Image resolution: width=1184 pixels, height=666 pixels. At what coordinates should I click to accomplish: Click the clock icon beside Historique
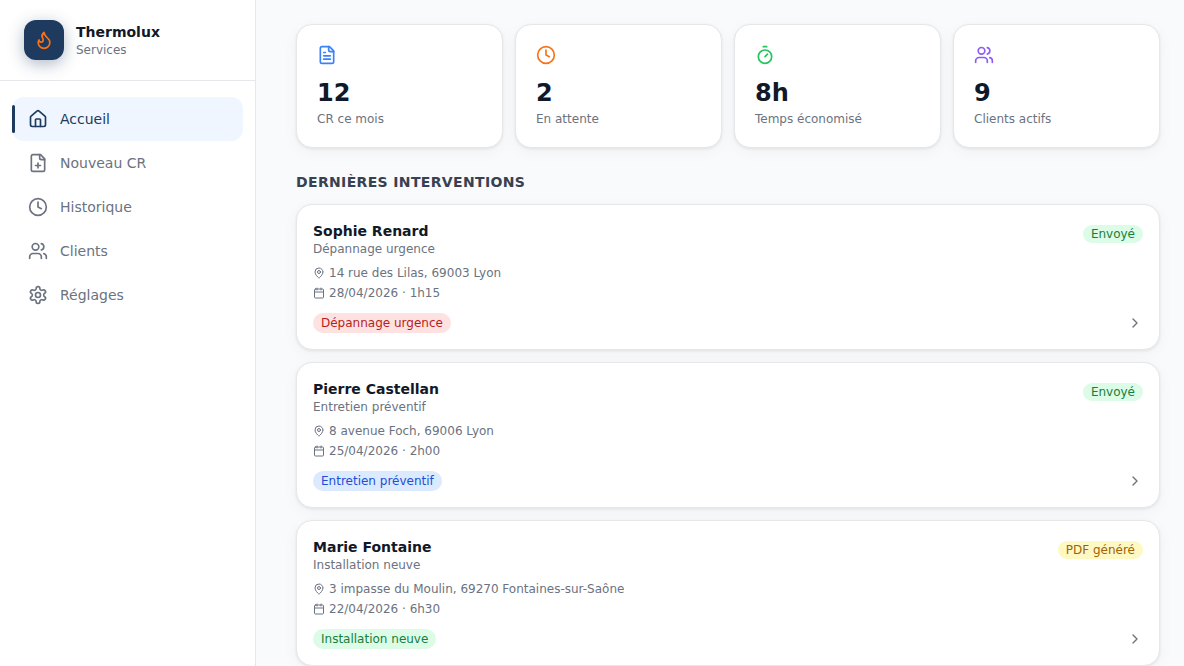point(38,207)
